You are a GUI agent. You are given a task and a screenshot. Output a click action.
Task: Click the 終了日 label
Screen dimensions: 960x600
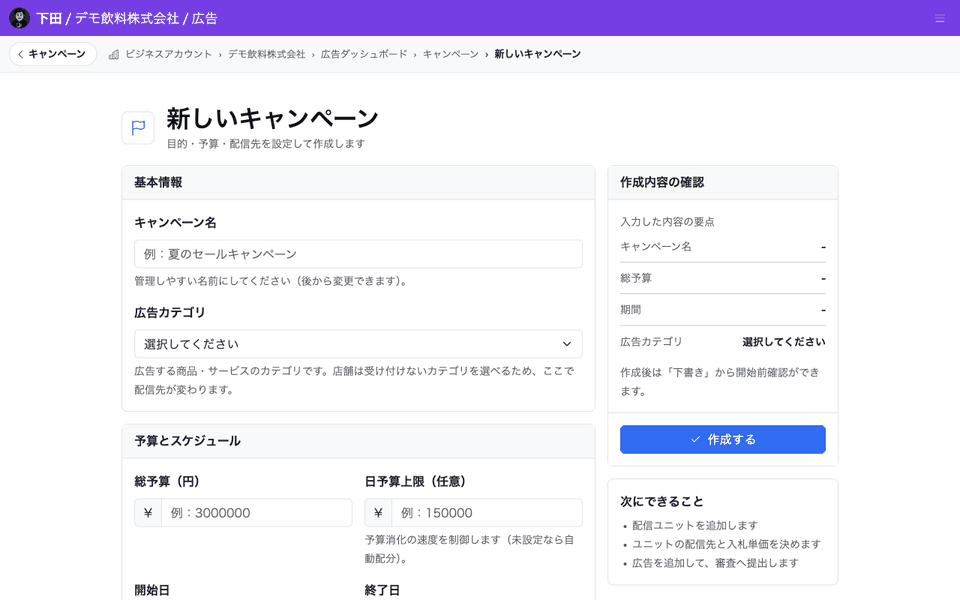382,590
